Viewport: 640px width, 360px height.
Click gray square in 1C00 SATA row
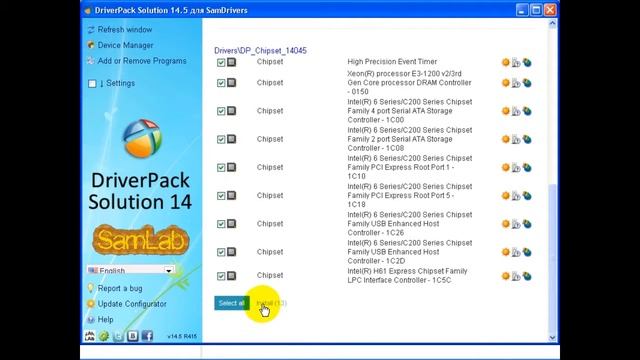(x=231, y=111)
